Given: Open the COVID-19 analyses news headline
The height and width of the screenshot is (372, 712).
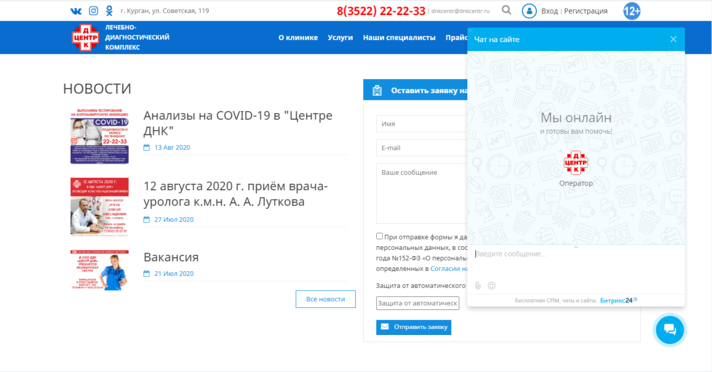Looking at the screenshot, I should coord(238,123).
